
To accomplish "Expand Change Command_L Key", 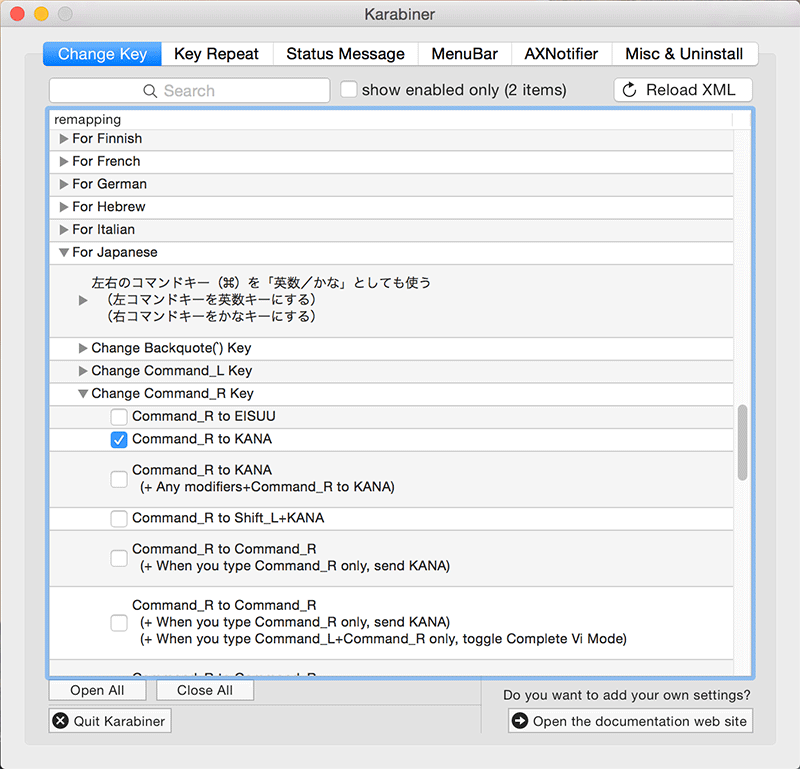I will [x=83, y=371].
